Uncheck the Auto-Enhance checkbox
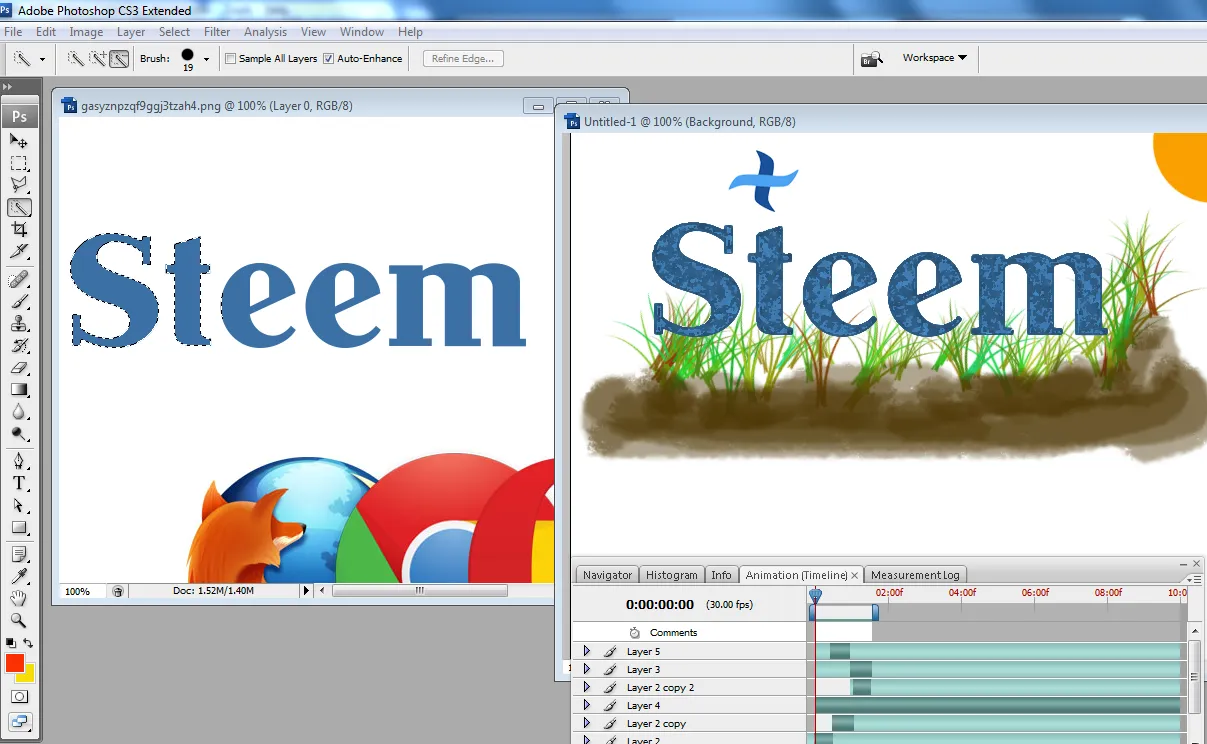 coord(328,59)
